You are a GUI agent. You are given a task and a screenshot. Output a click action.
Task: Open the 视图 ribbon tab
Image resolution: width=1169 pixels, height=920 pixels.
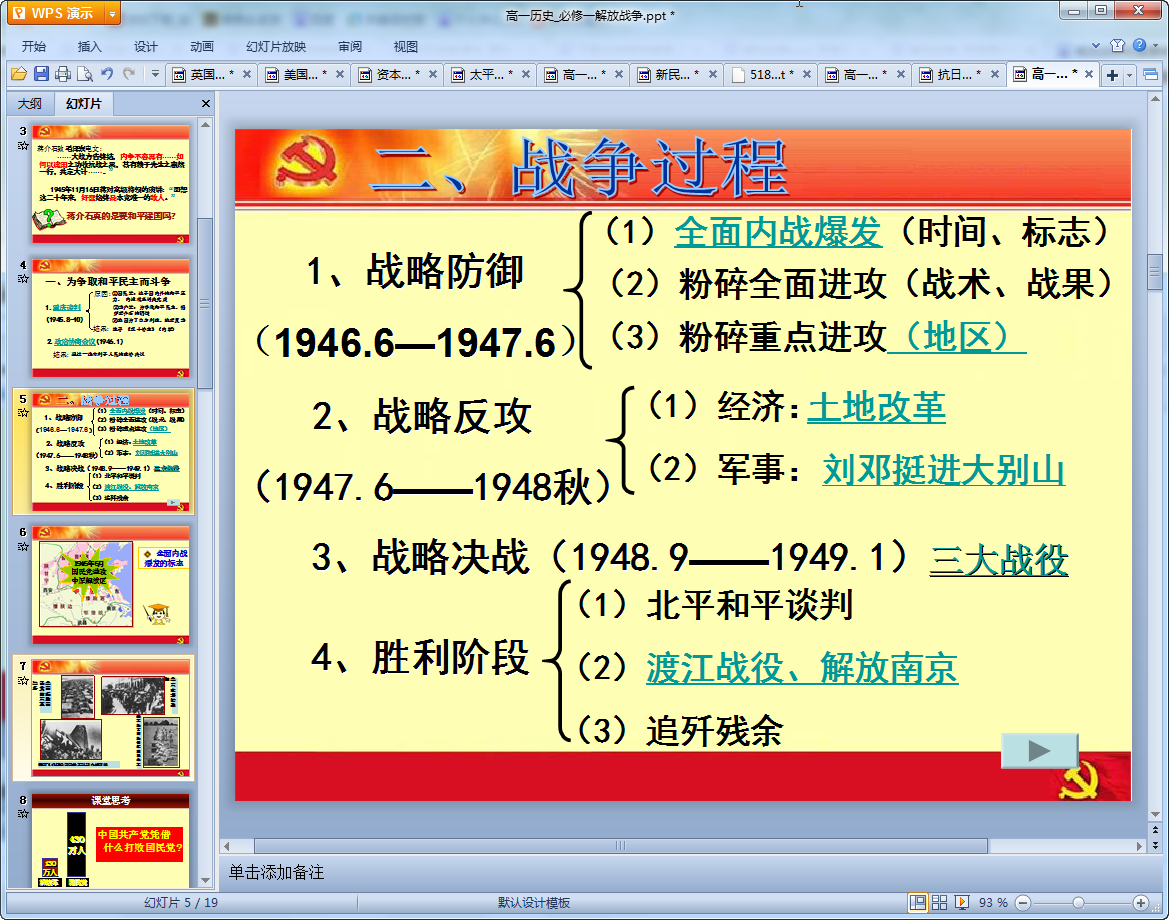pos(406,46)
